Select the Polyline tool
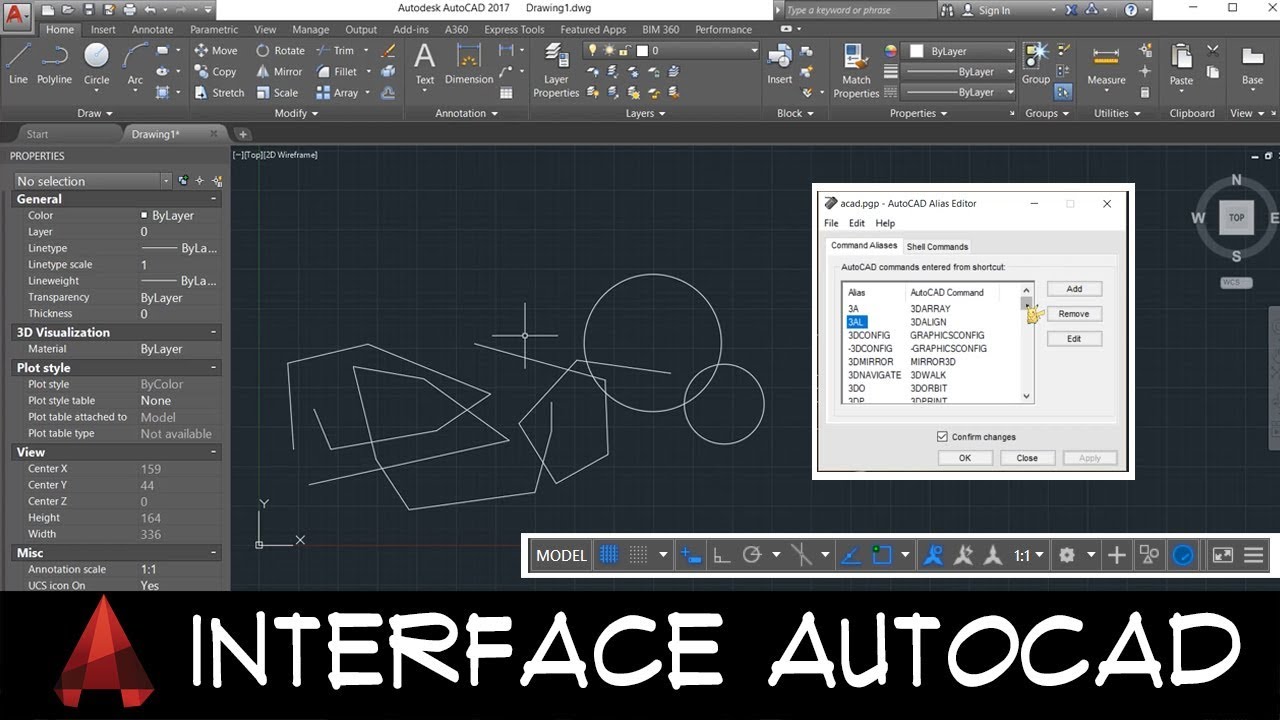This screenshot has width=1280, height=720. point(54,64)
